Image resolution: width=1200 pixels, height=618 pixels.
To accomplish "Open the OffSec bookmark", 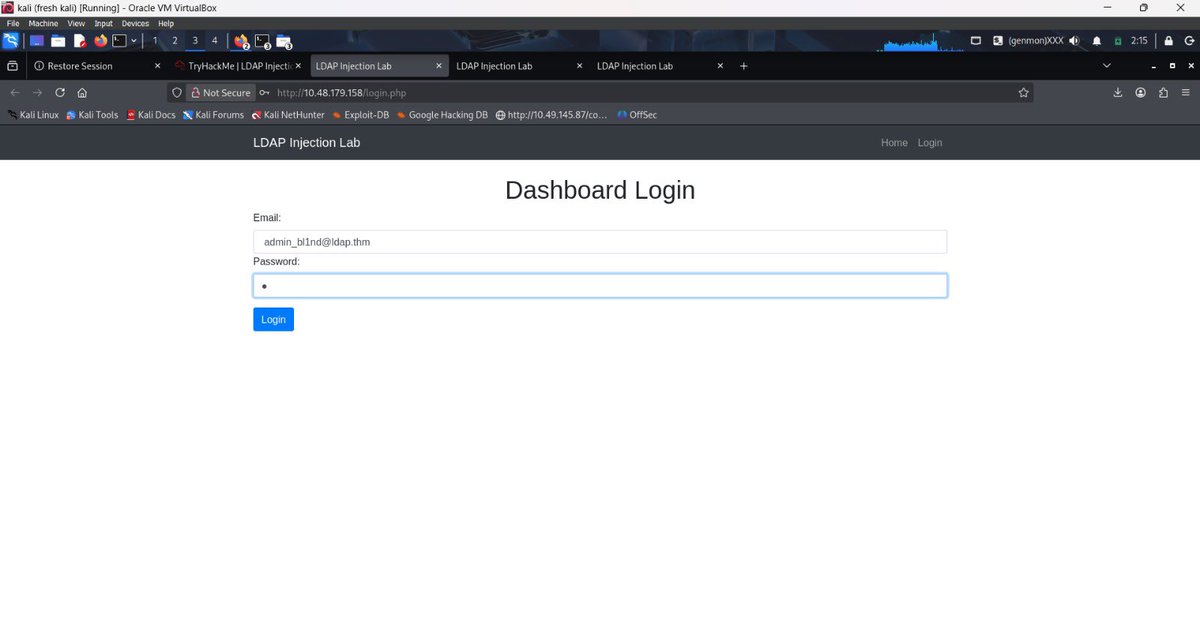I will [x=637, y=115].
